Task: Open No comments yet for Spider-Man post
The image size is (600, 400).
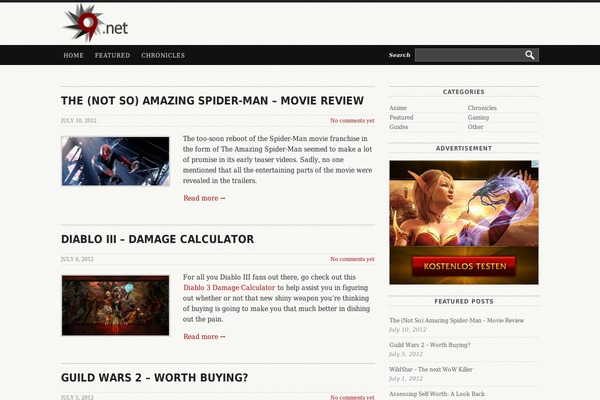Action: pyautogui.click(x=352, y=121)
